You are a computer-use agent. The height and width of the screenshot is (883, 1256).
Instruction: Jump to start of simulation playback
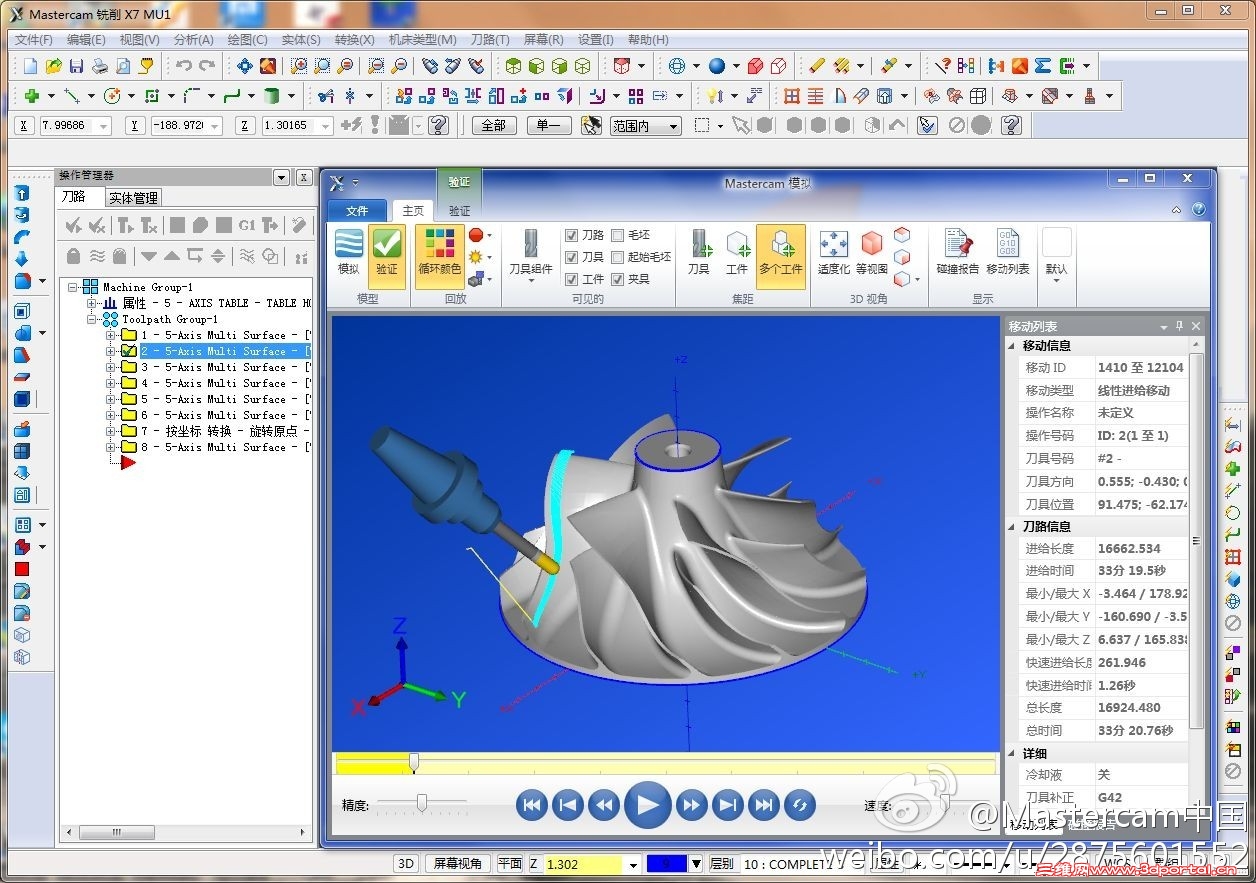point(532,804)
